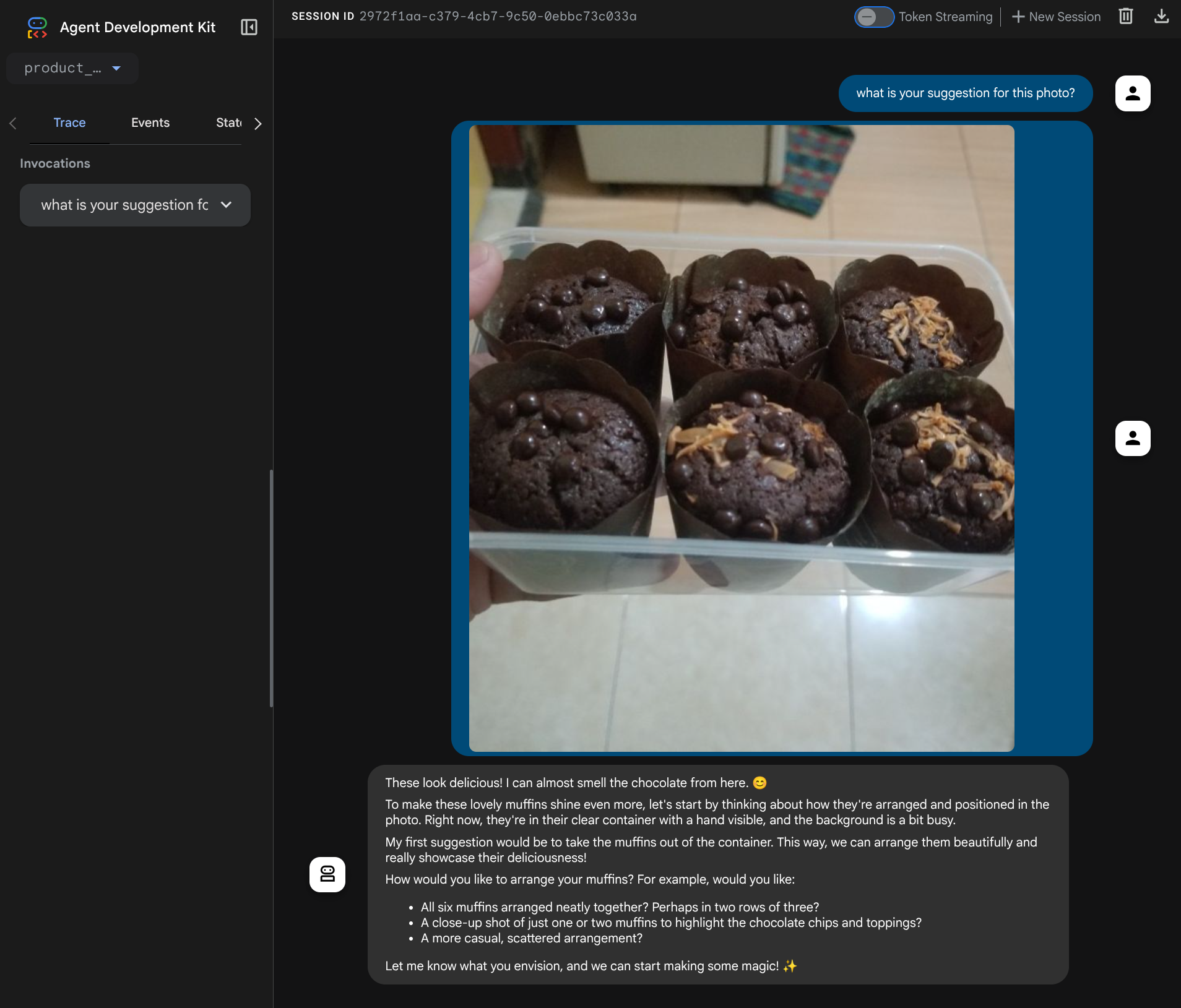
Task: Switch to the Events tab
Action: [x=150, y=123]
